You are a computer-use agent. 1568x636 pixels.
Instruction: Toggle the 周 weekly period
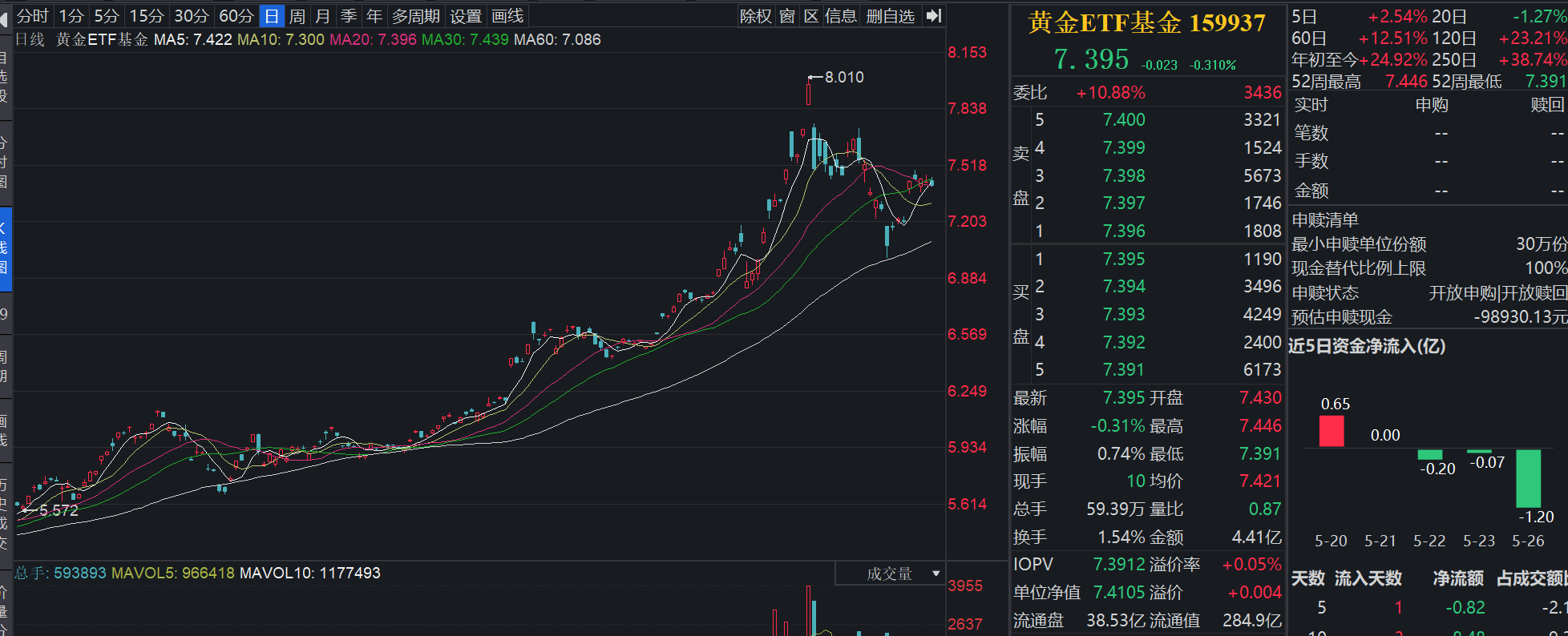click(297, 16)
